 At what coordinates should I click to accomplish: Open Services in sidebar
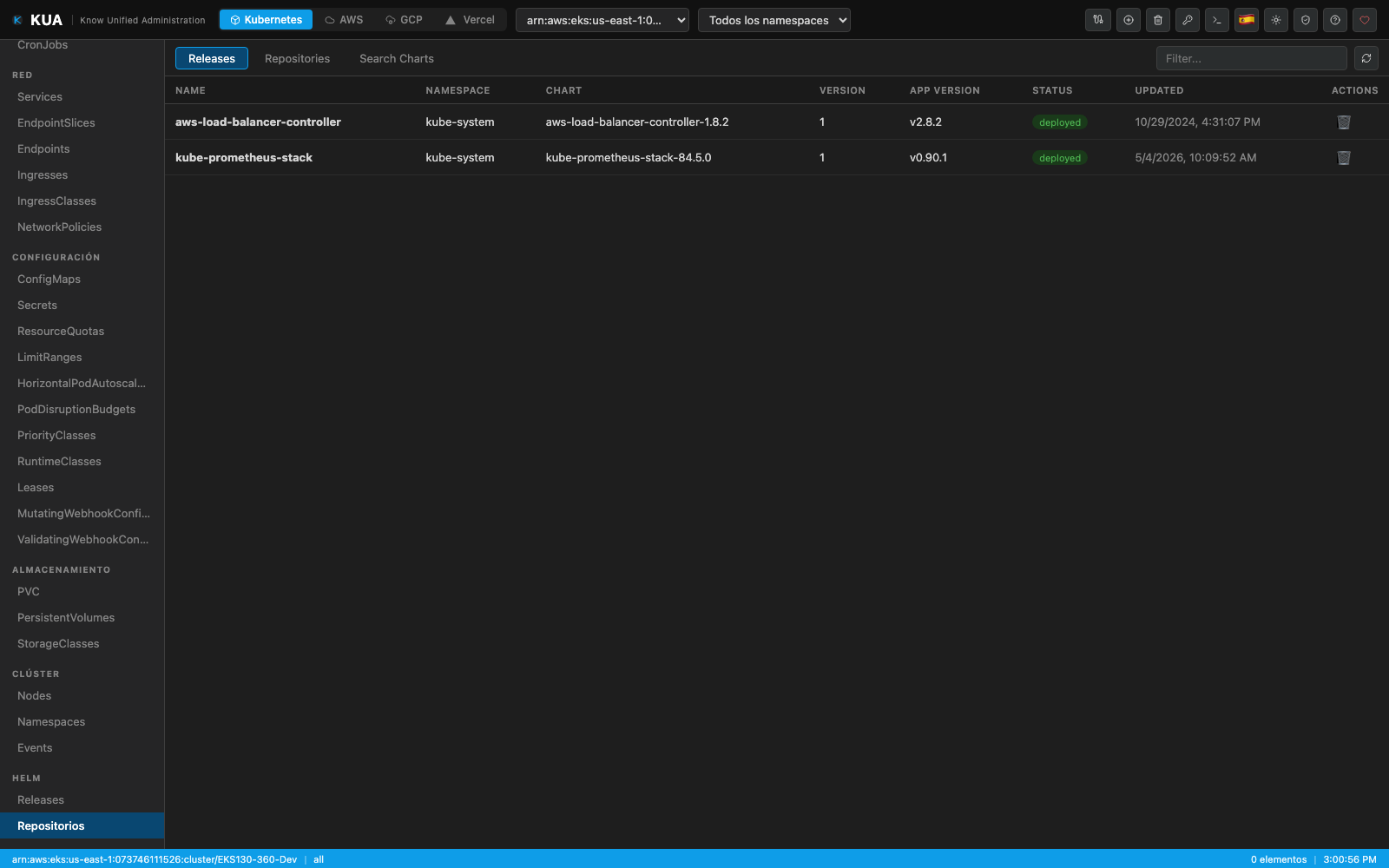click(x=82, y=97)
